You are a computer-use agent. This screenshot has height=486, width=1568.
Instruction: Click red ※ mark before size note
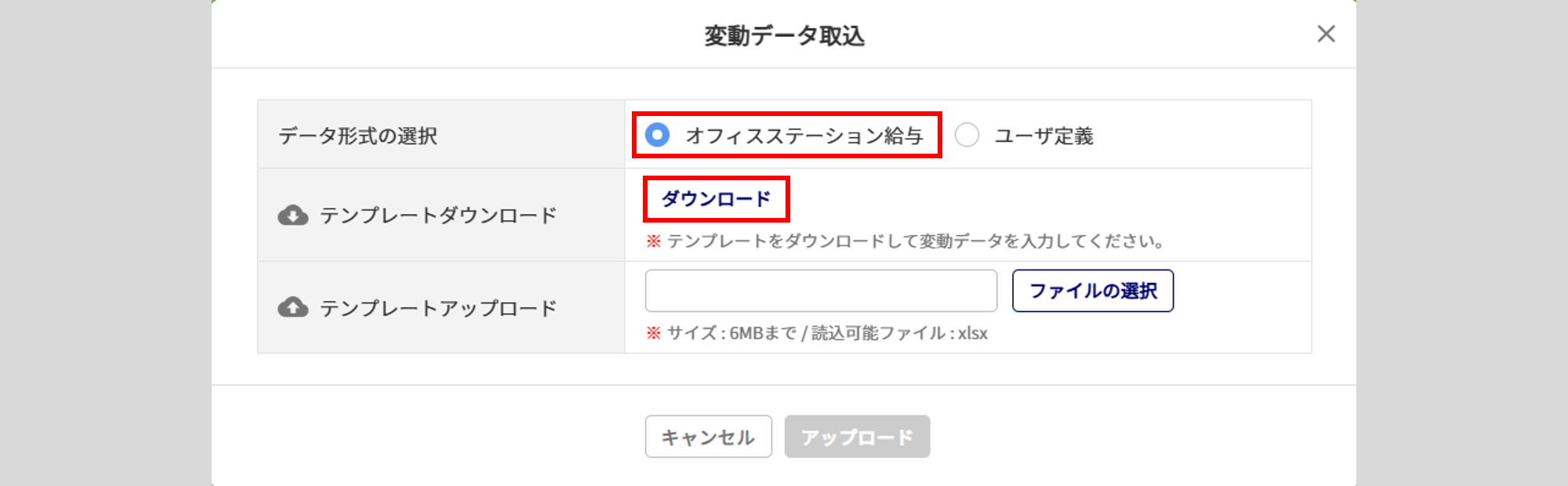click(x=653, y=333)
